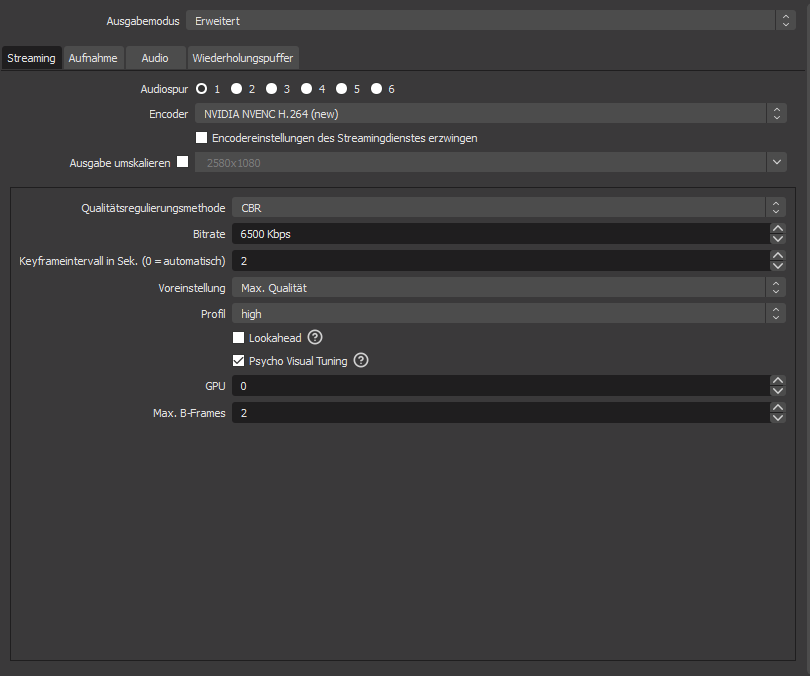Switch to the Aufnahme tab
The height and width of the screenshot is (676, 810).
click(93, 58)
